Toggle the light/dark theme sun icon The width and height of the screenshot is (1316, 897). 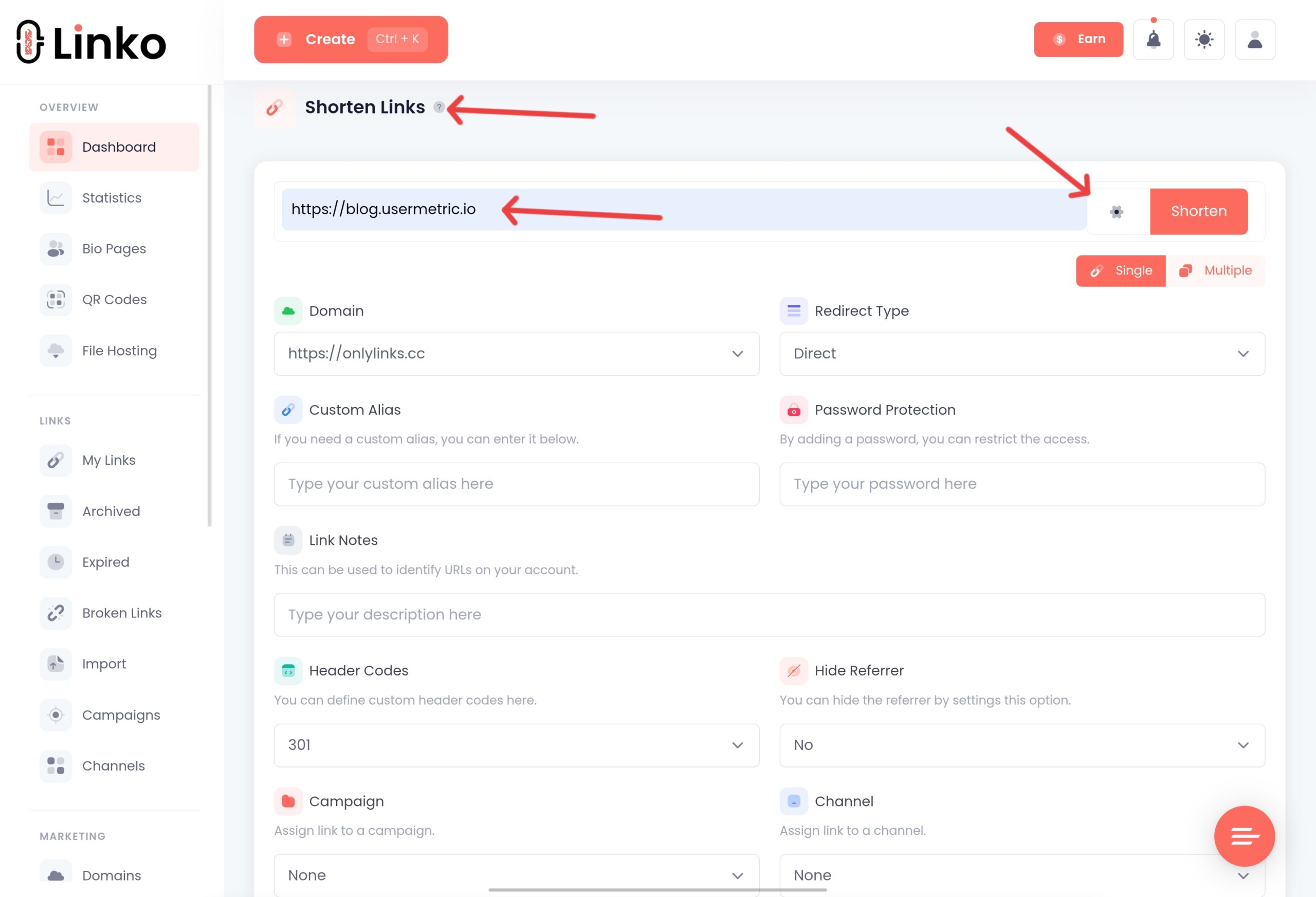[x=1204, y=40]
